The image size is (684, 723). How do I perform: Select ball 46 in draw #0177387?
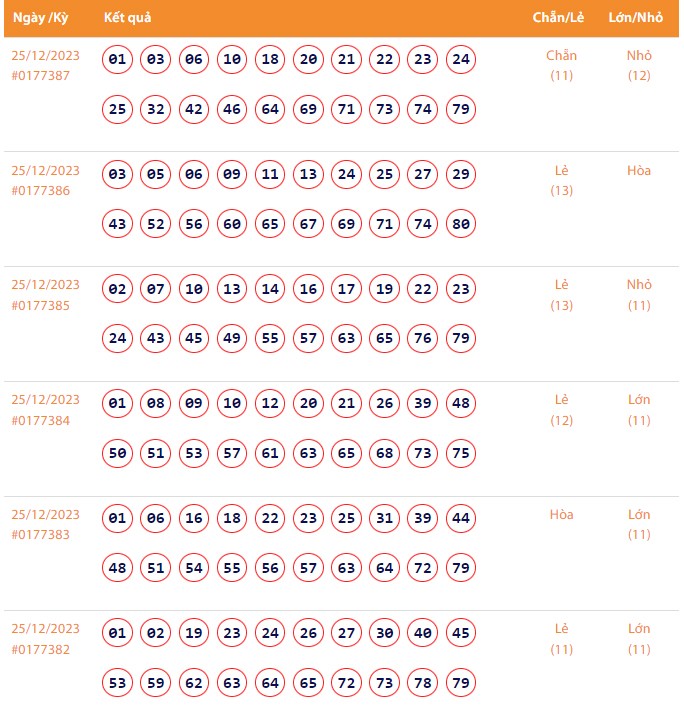pyautogui.click(x=232, y=109)
